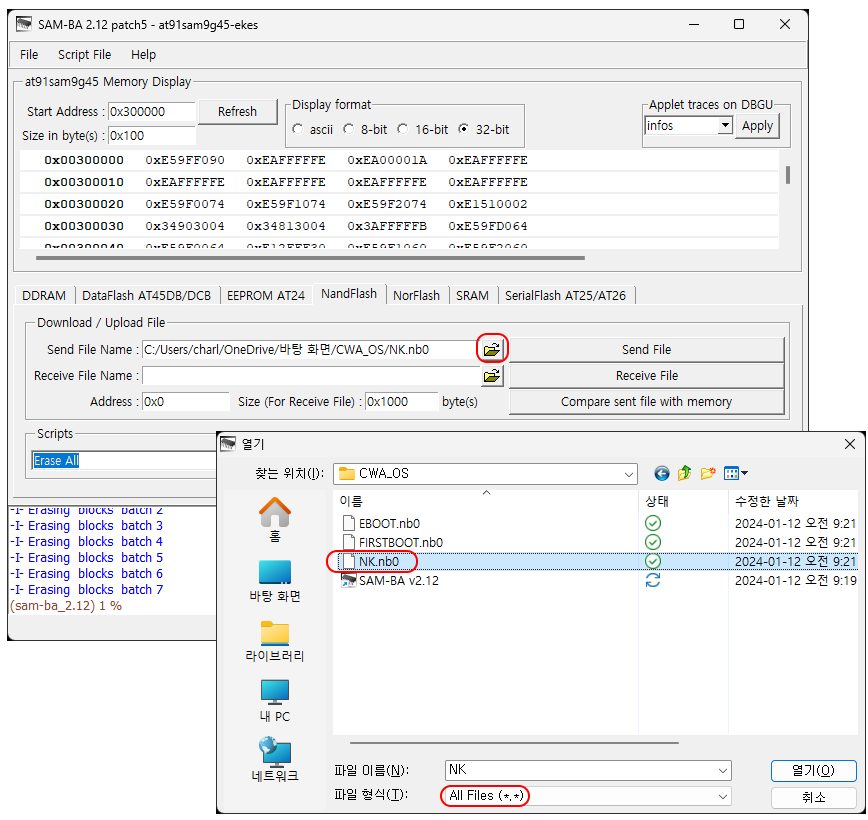Image resolution: width=868 pixels, height=820 pixels.
Task: Open 네트워크 location in sidebar
Action: point(275,759)
